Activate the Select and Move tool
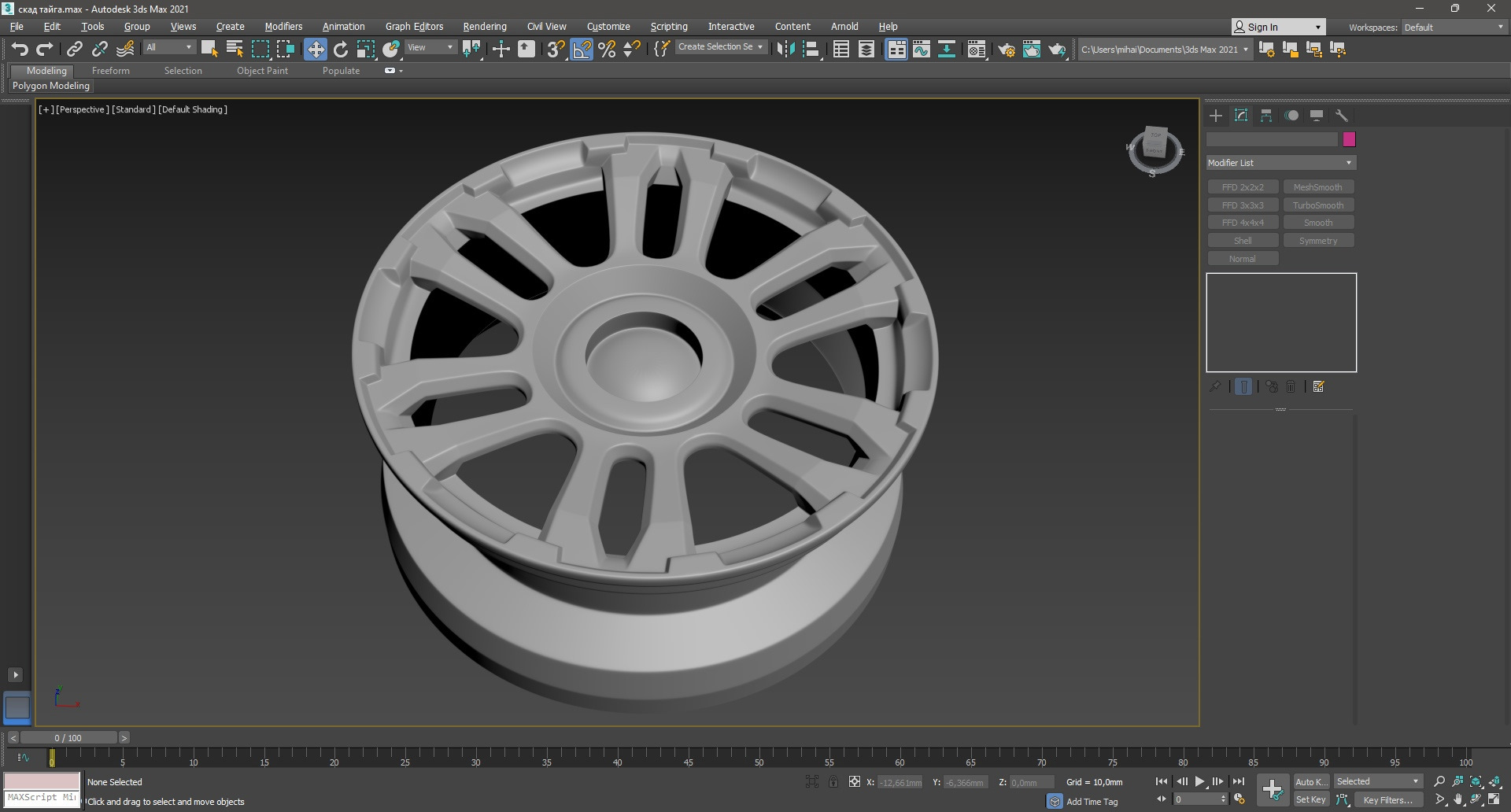 (x=315, y=50)
